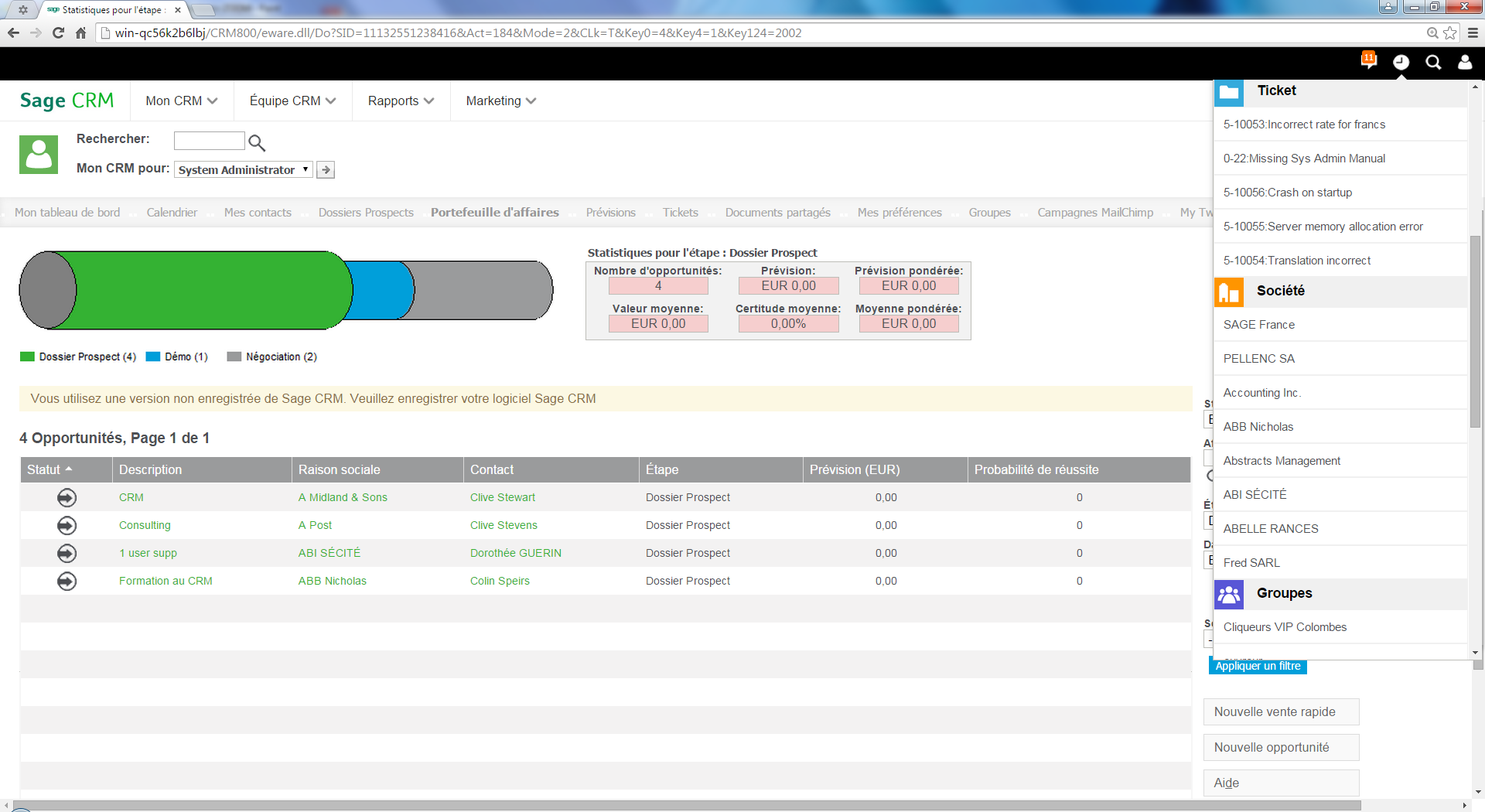Open the System Administrator user dropdown
Image resolution: width=1485 pixels, height=812 pixels.
point(244,169)
